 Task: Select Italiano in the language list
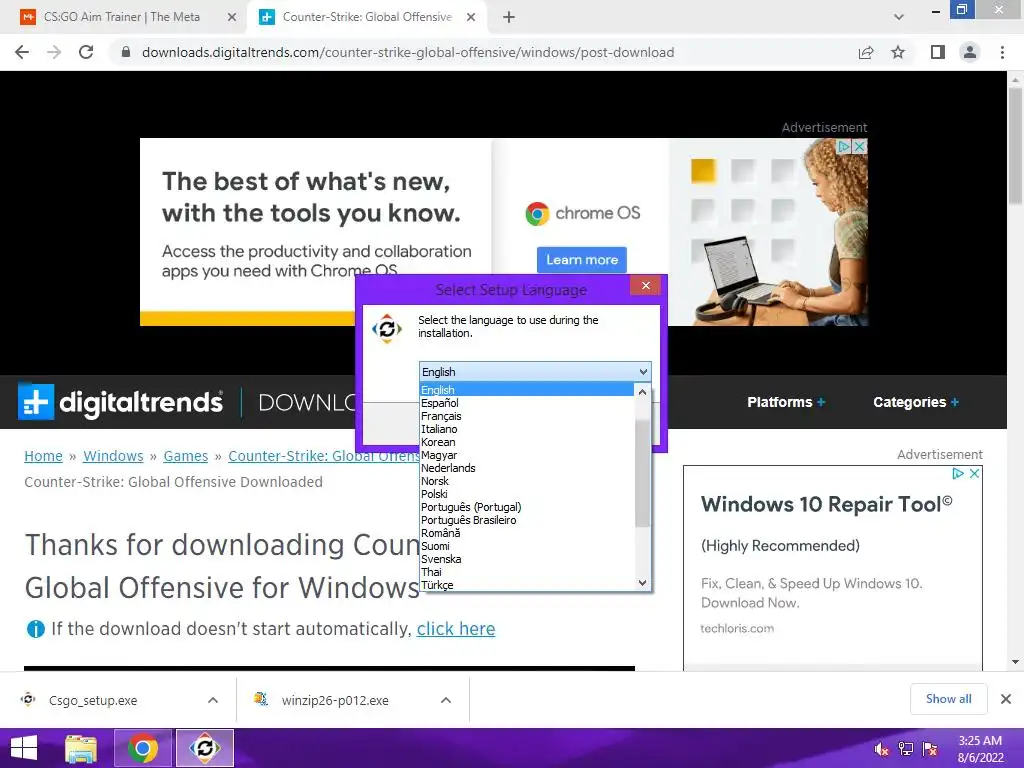(526, 429)
